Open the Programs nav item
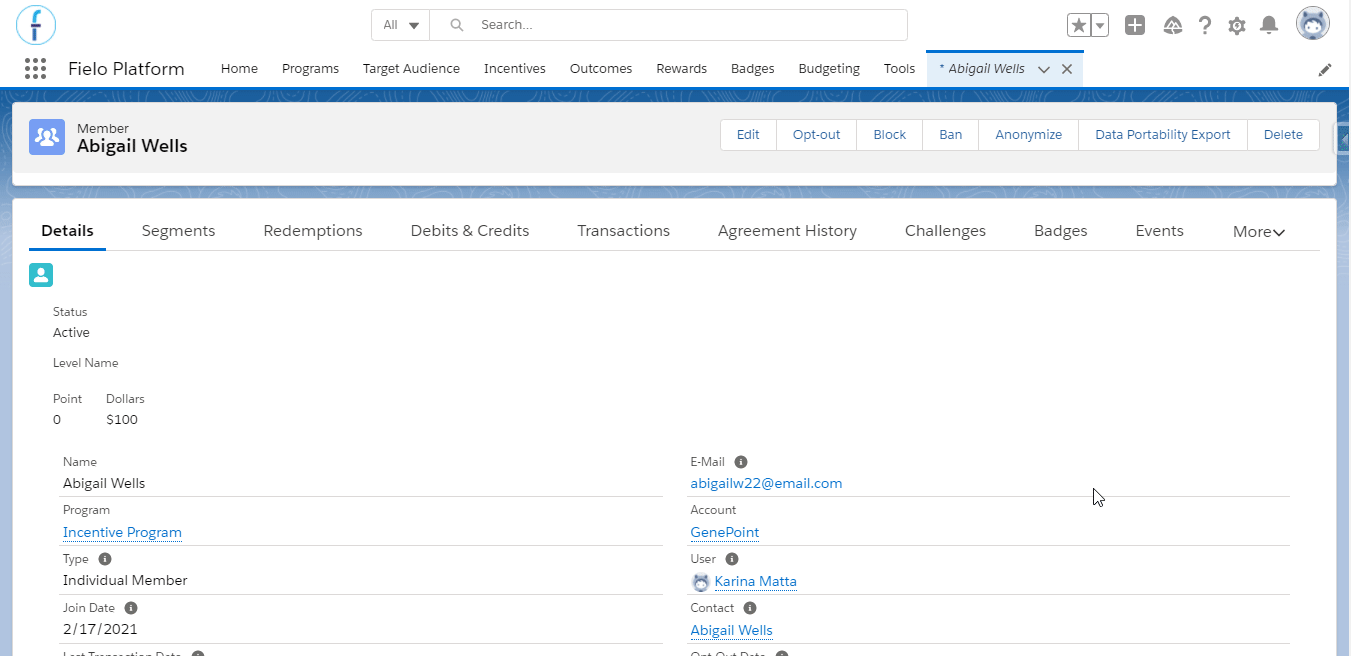The width and height of the screenshot is (1351, 656). [310, 69]
